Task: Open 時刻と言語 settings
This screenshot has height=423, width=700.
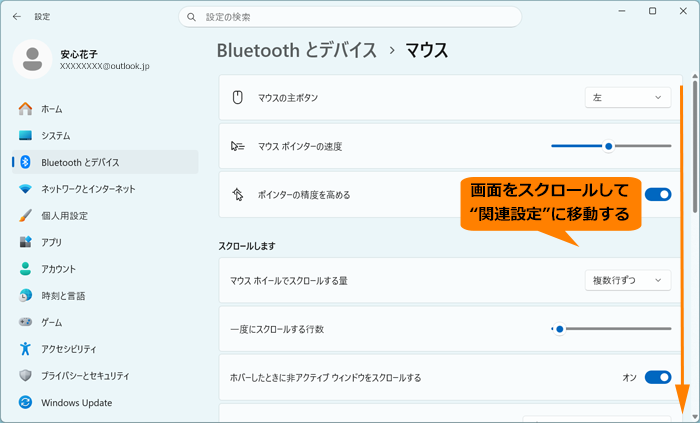Action: (x=105, y=295)
